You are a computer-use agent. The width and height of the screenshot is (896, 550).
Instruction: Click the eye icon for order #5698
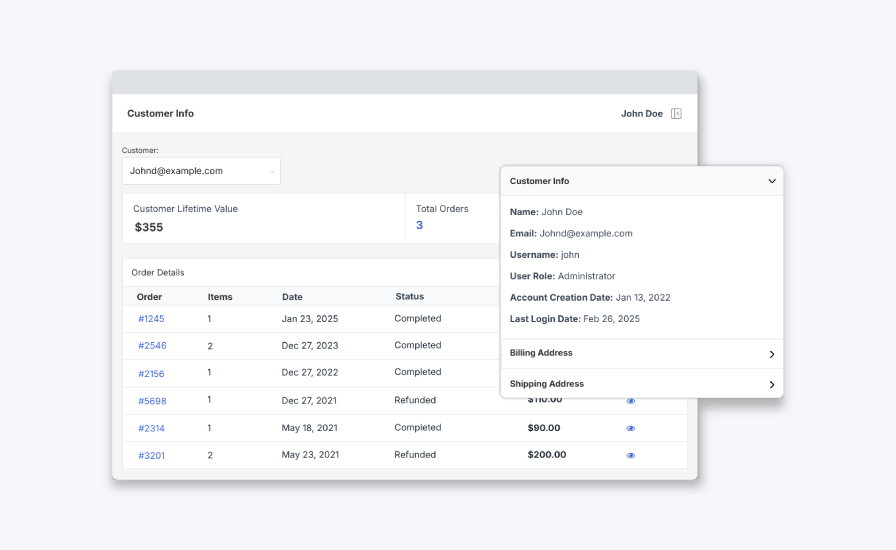point(631,401)
